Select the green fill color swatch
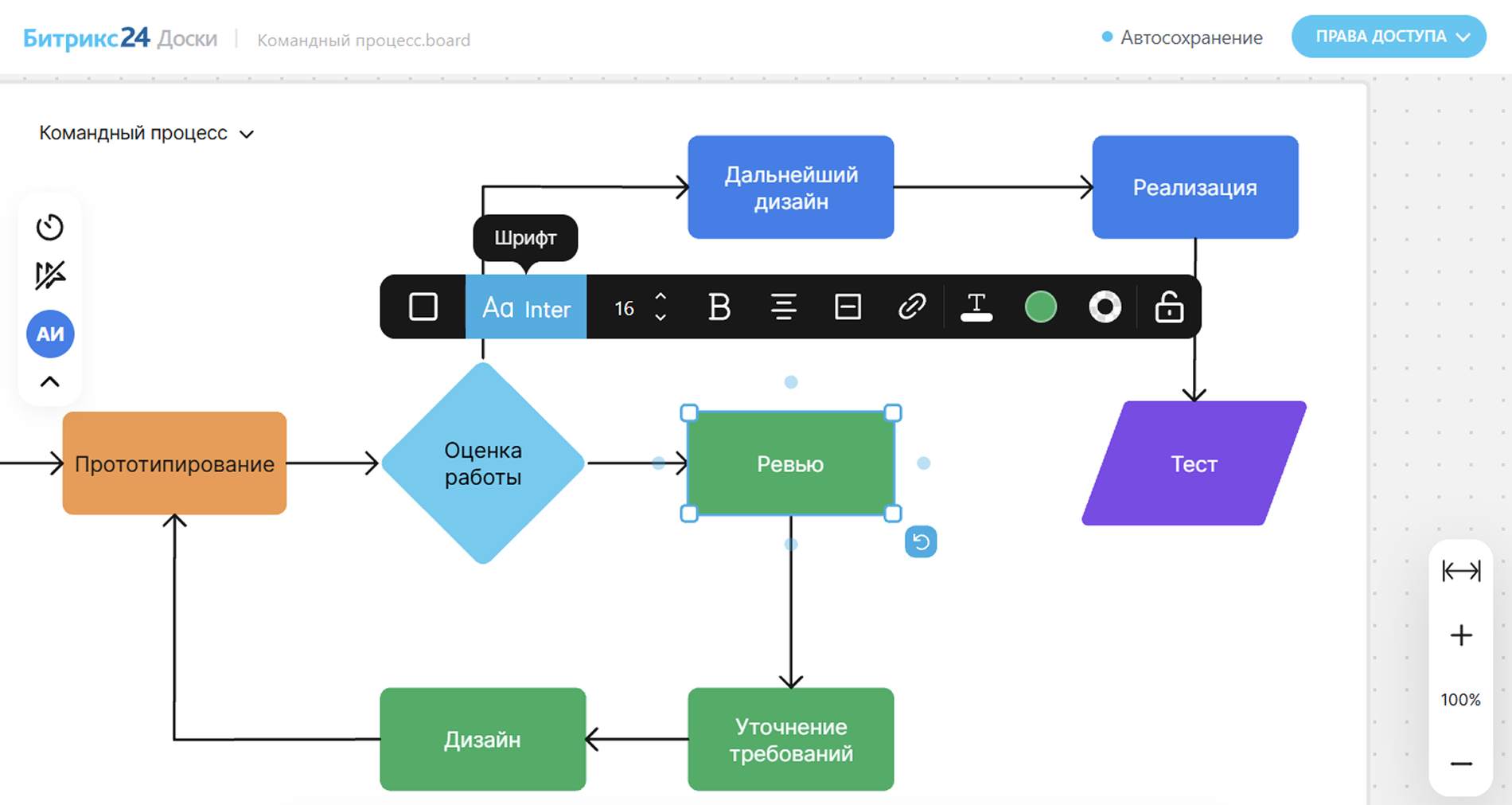1512x805 pixels. click(1040, 307)
